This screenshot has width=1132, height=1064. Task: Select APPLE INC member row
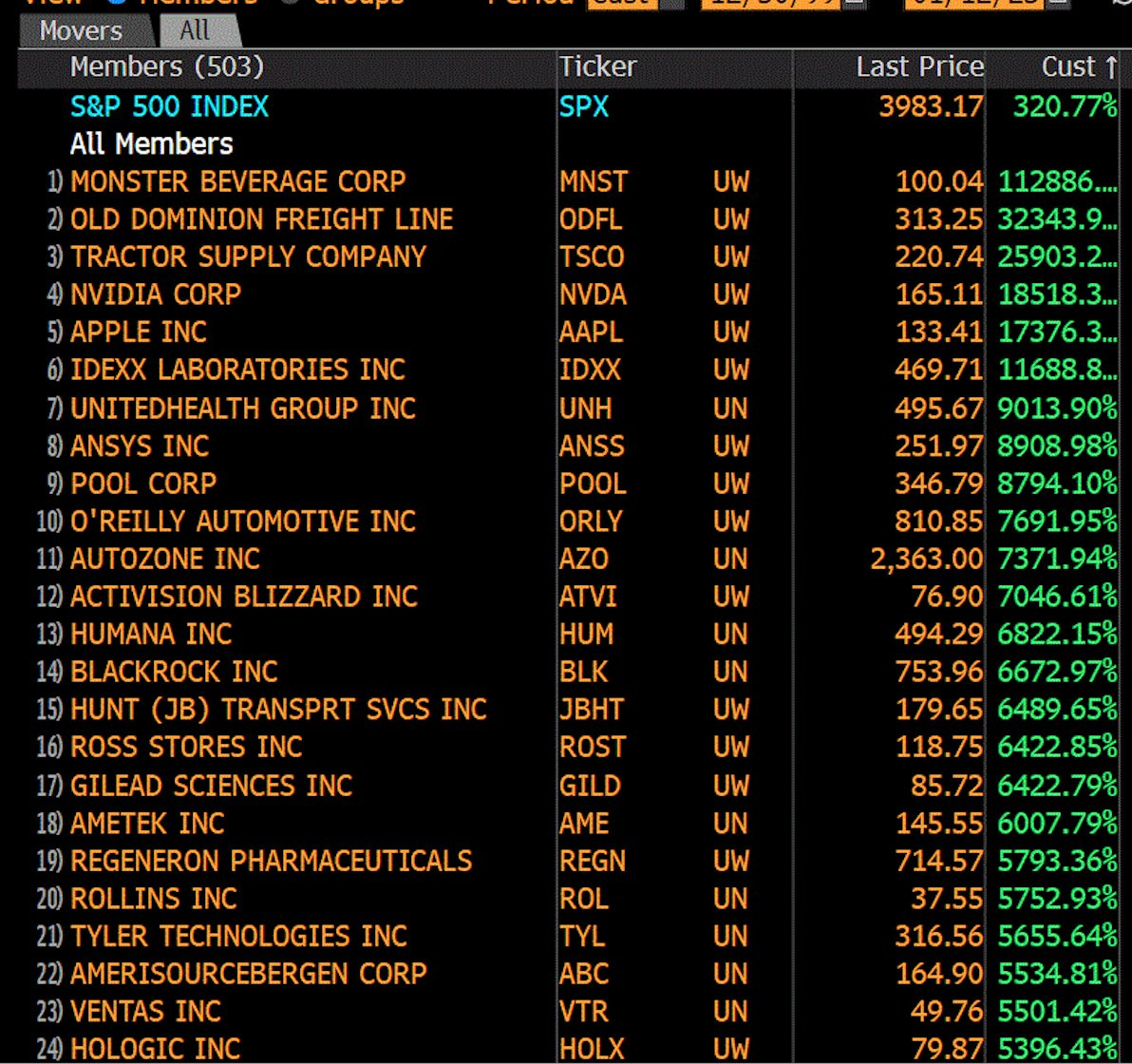[x=139, y=332]
